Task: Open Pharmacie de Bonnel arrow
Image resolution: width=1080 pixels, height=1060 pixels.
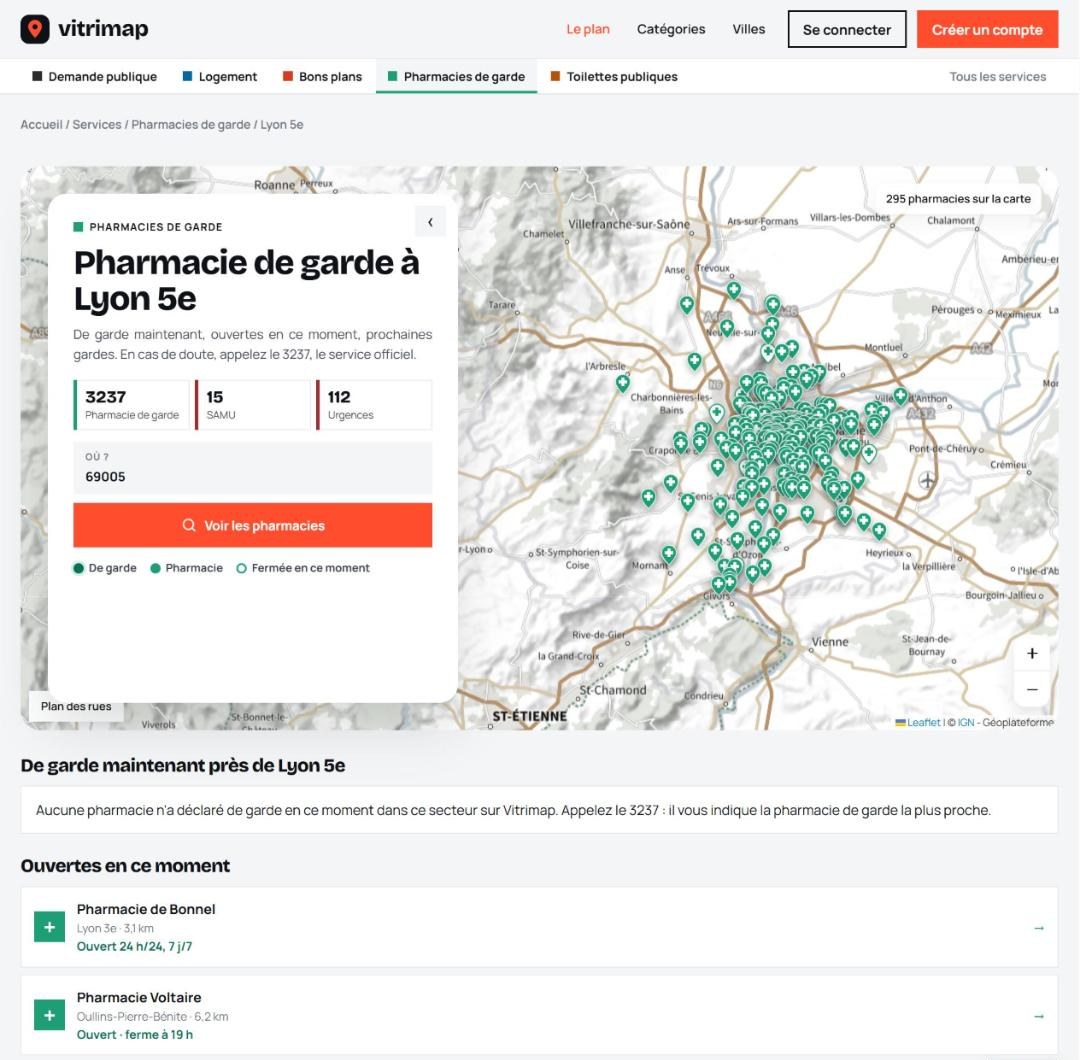Action: 1039,928
